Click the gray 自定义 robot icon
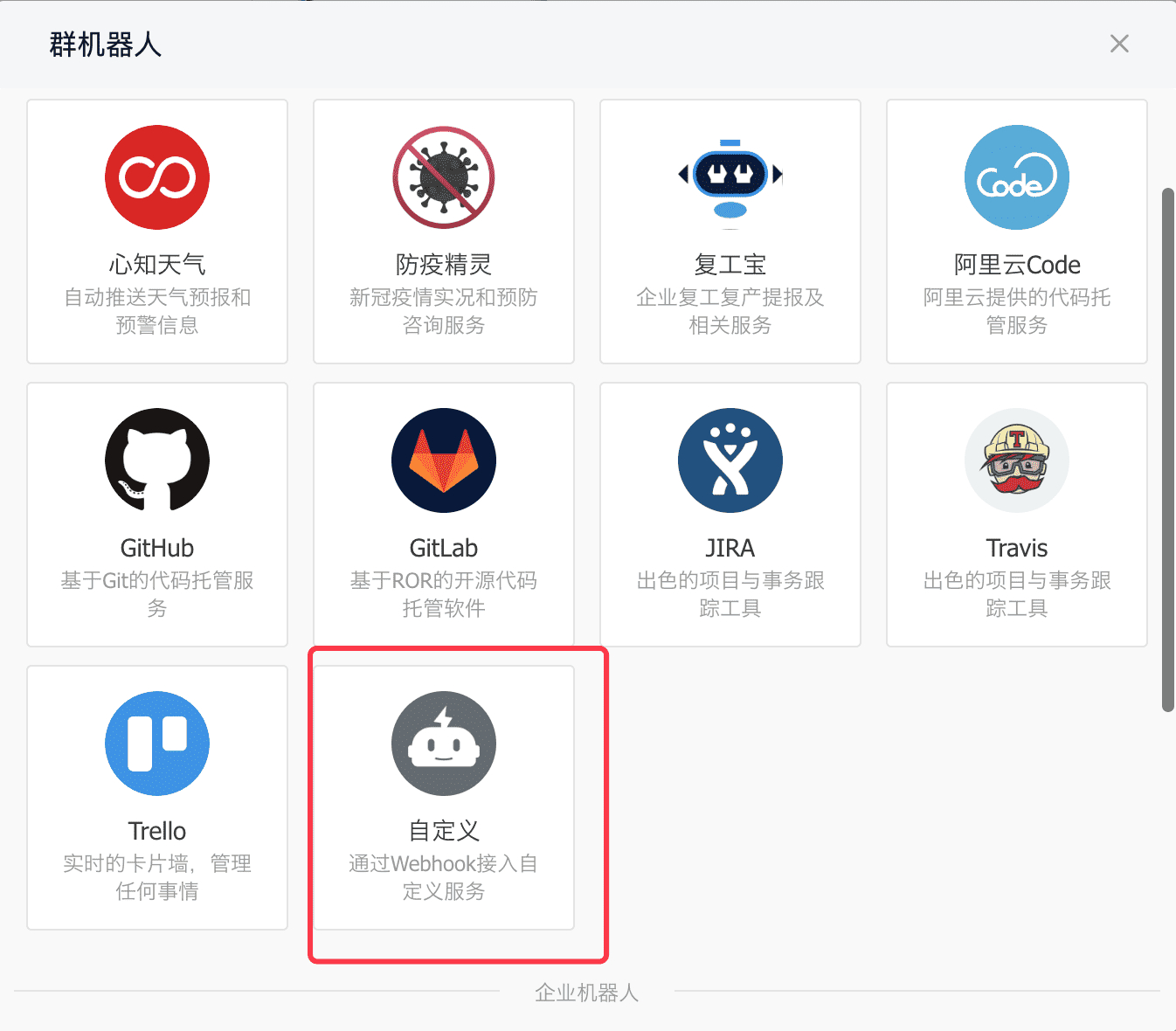1176x1031 pixels. coord(444,744)
